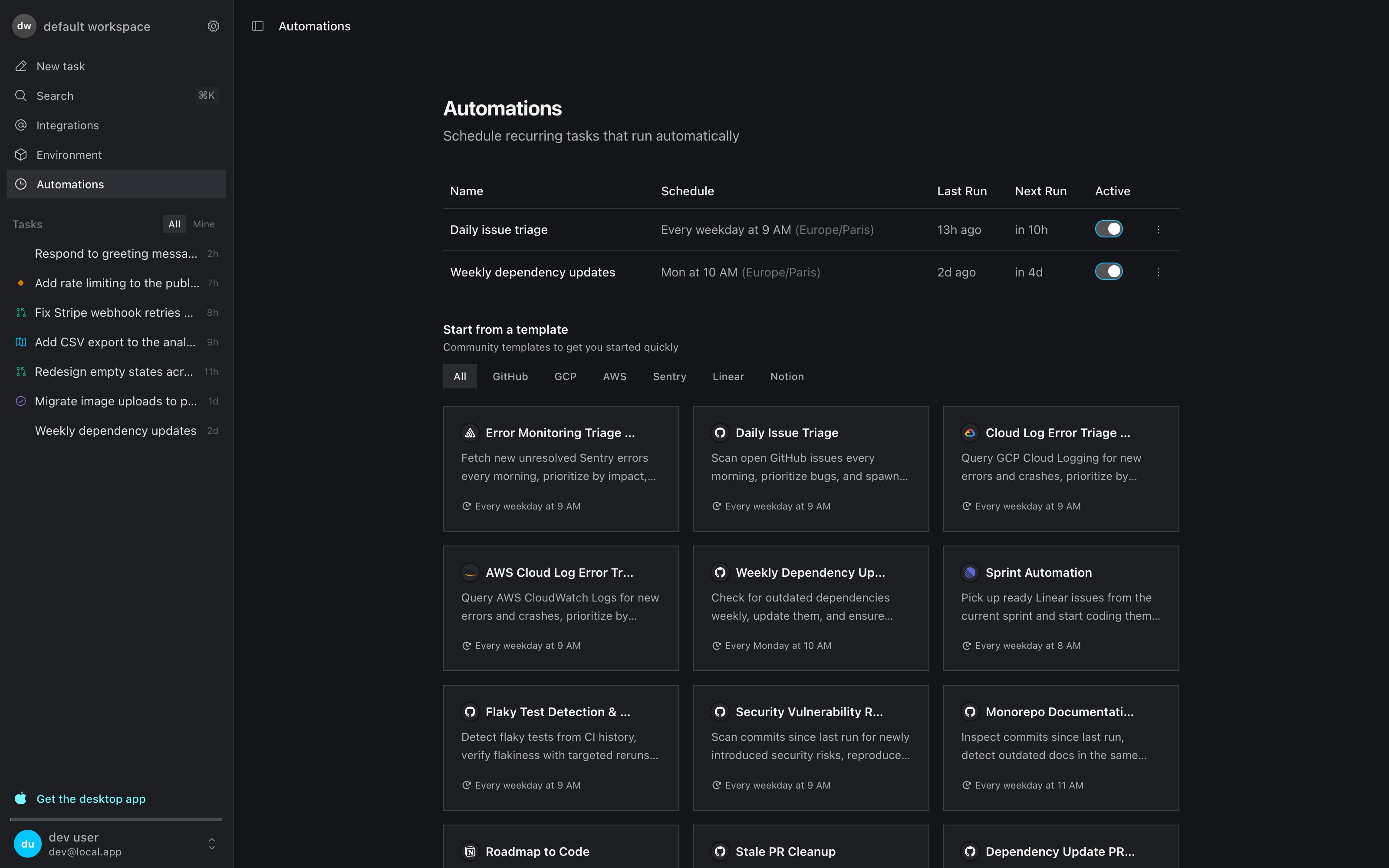Select the GitHub template filter tab

[510, 377]
